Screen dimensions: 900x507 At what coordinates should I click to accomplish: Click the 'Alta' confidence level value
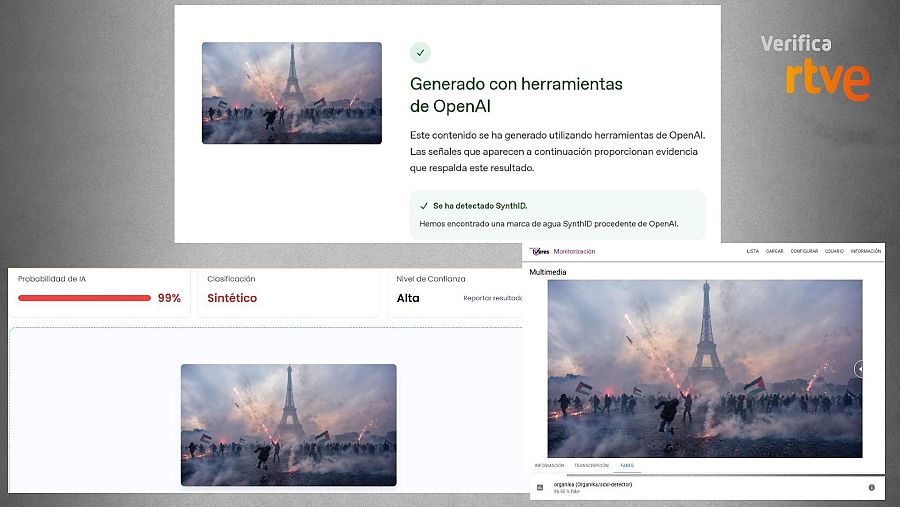[x=408, y=298]
